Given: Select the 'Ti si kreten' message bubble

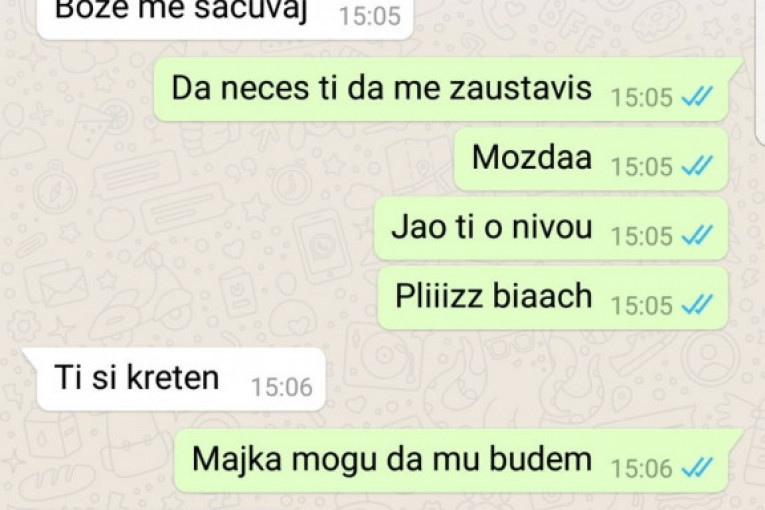Looking at the screenshot, I should [x=179, y=379].
